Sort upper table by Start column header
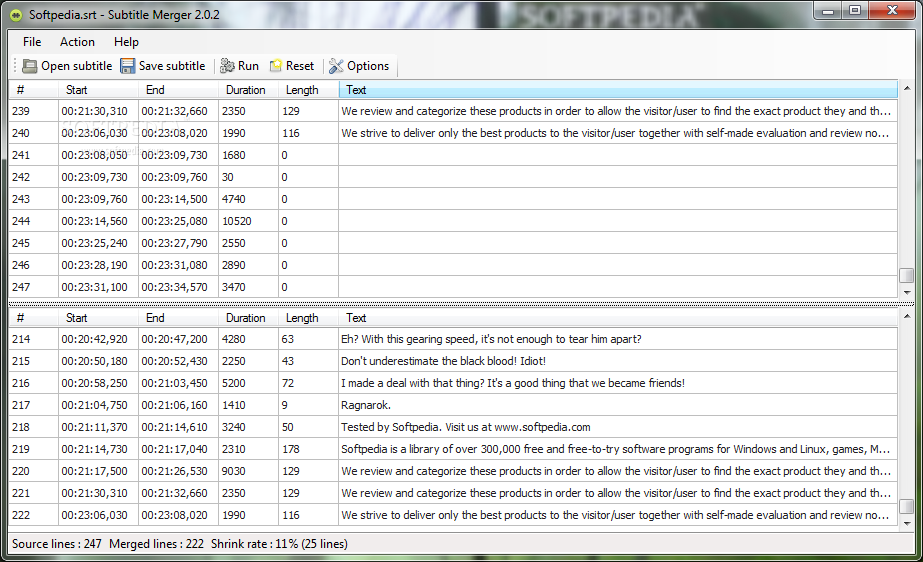This screenshot has height=562, width=923. (98, 90)
